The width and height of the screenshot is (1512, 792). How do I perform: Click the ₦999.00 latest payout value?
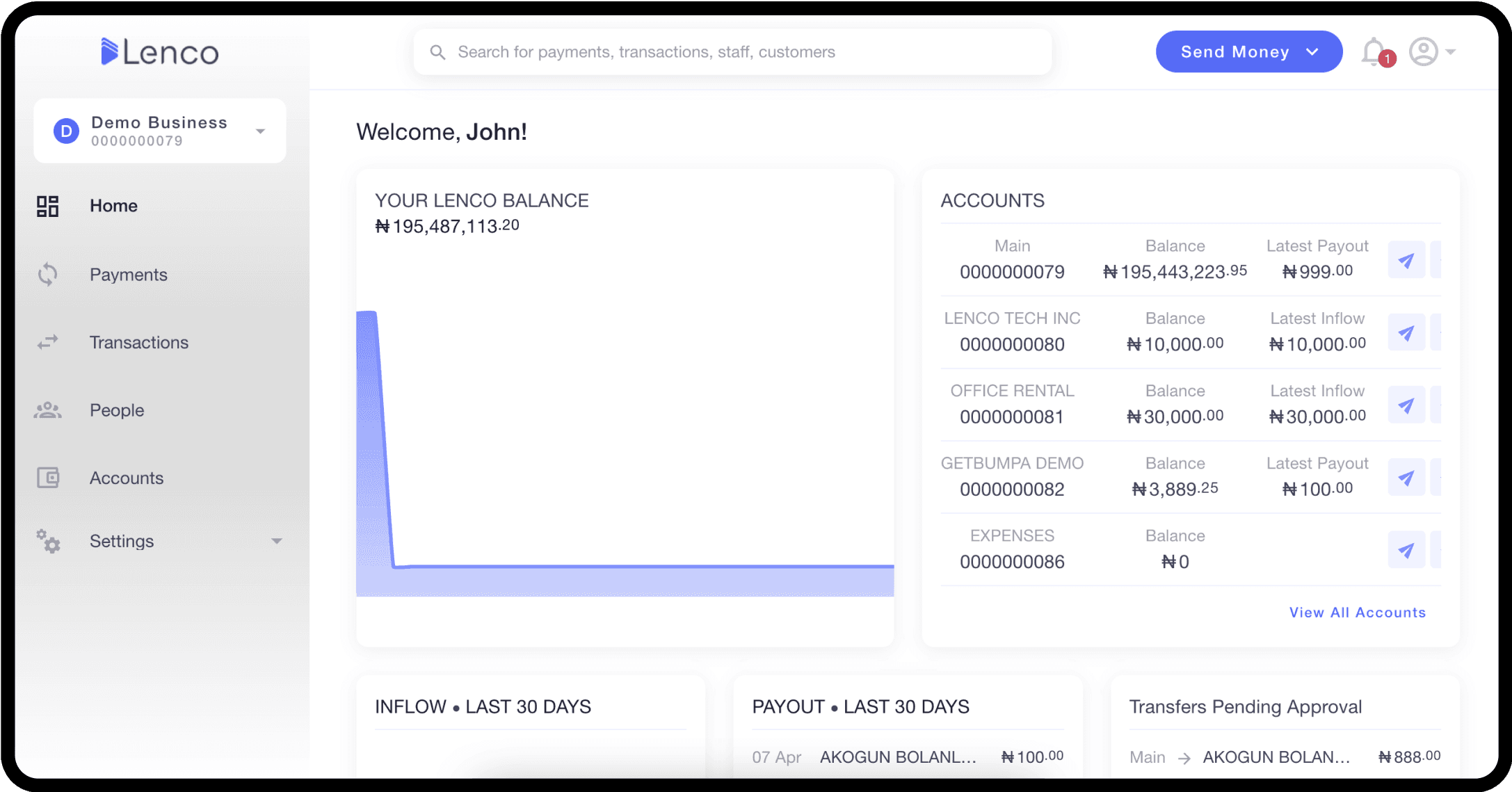1317,271
